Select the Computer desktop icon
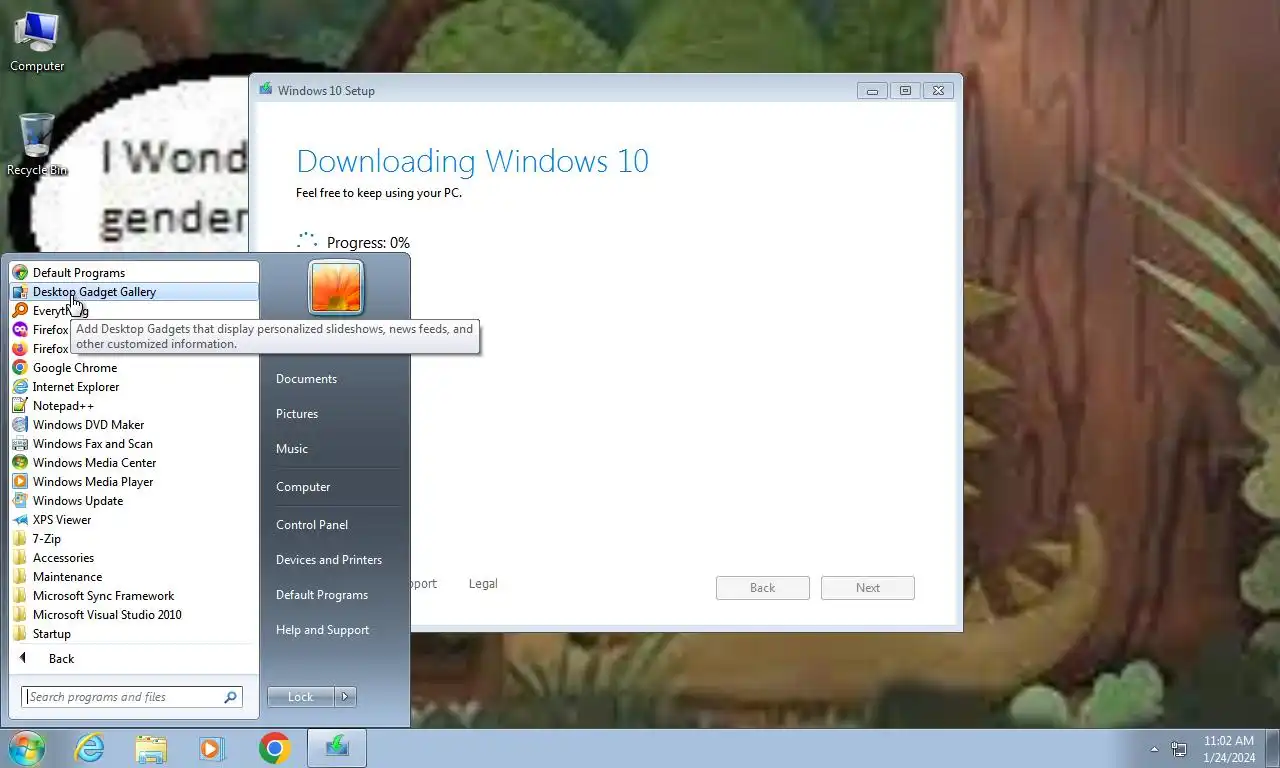The height and width of the screenshot is (768, 1280). (37, 42)
